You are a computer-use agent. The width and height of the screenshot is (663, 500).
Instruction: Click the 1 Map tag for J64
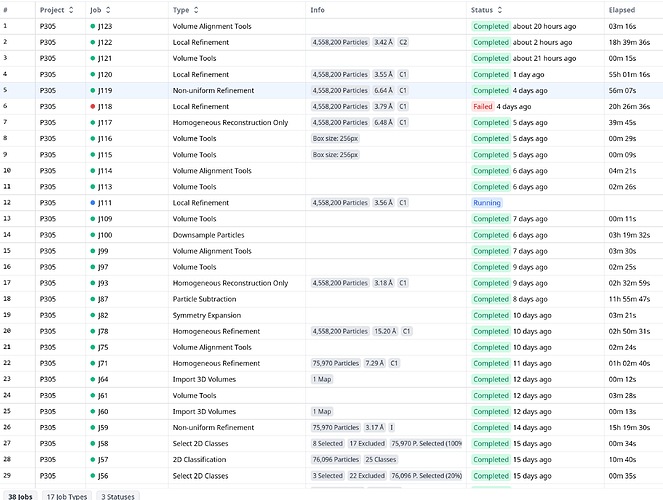(322, 380)
